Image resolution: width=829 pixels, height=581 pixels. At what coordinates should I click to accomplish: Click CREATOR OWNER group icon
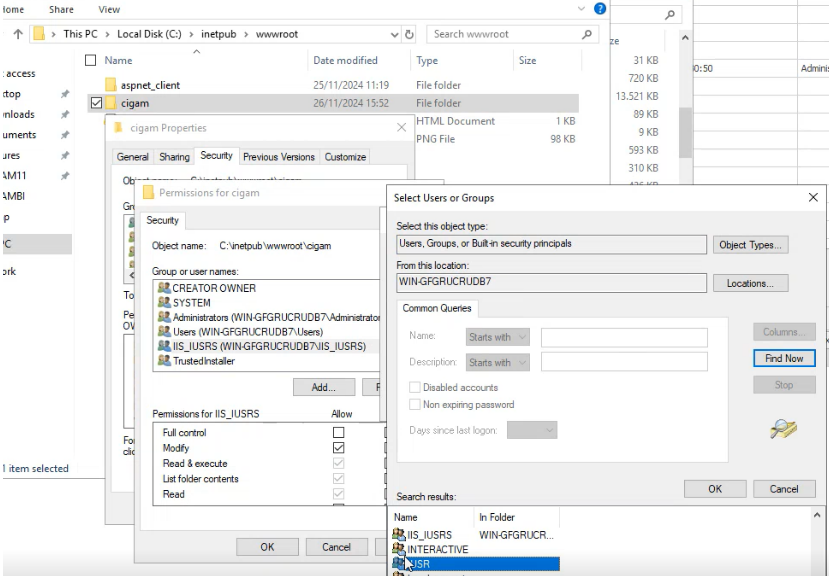click(164, 288)
